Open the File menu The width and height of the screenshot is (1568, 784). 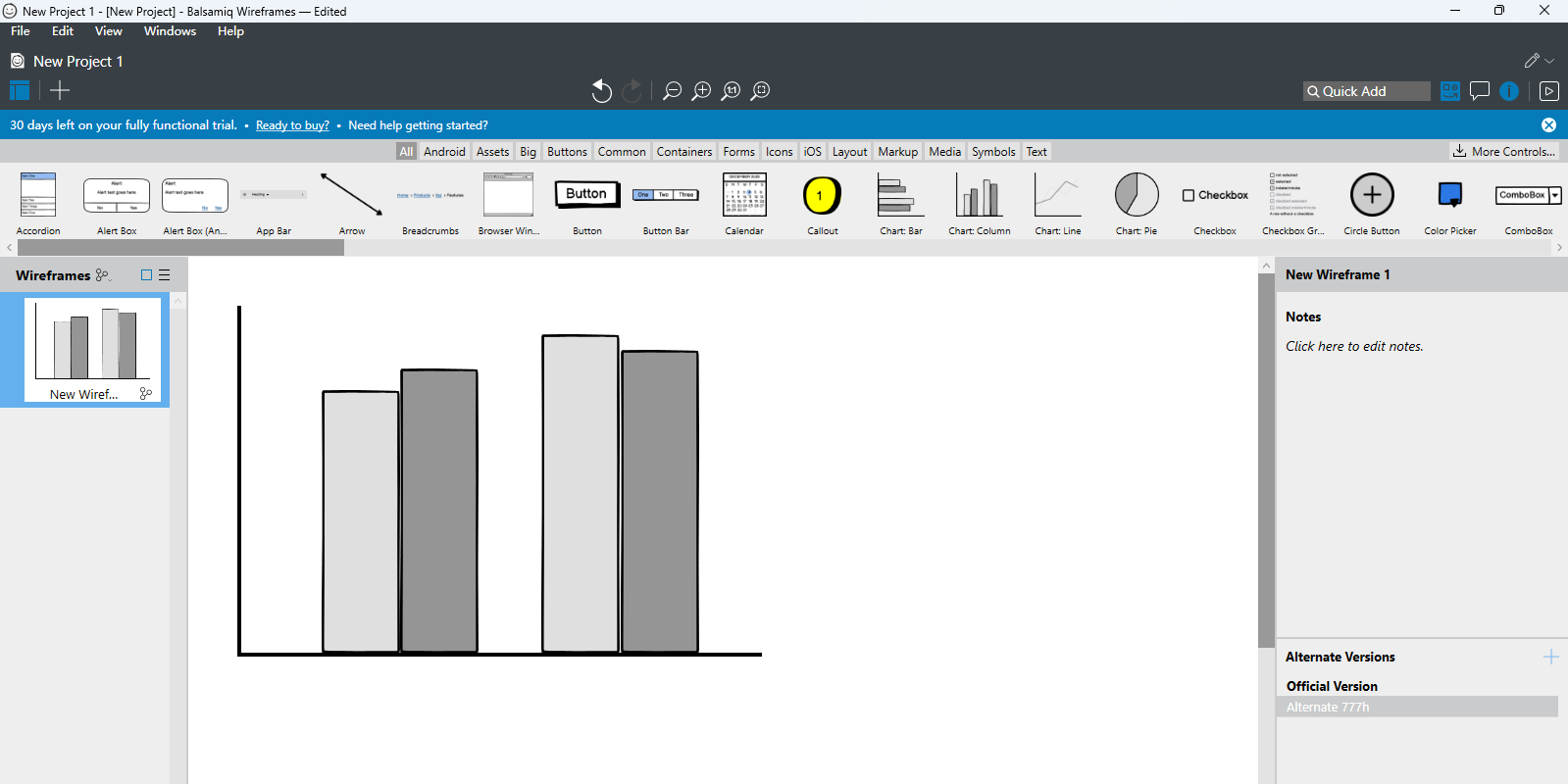point(21,31)
